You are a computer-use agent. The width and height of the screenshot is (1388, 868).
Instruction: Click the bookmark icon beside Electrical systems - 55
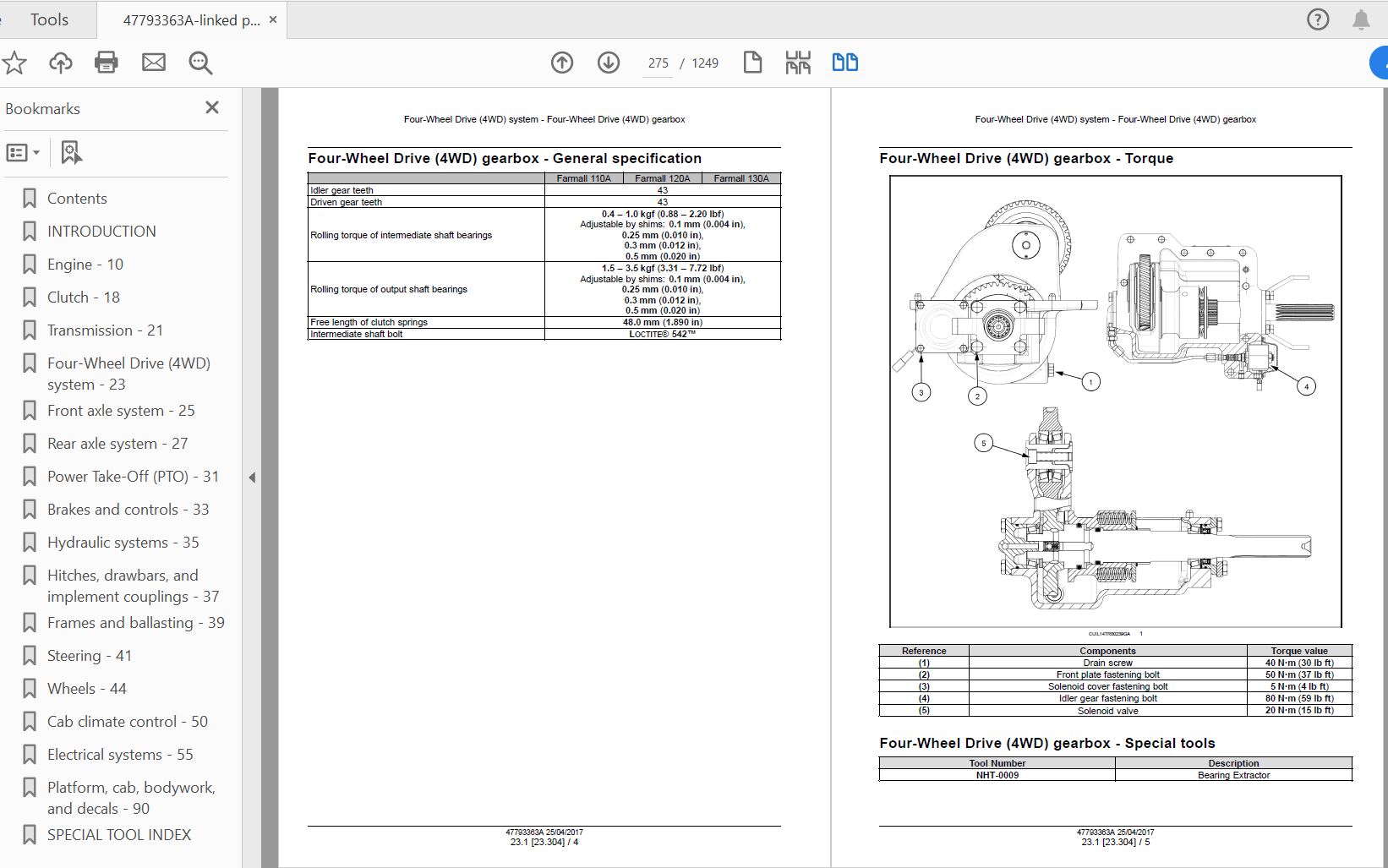(30, 755)
